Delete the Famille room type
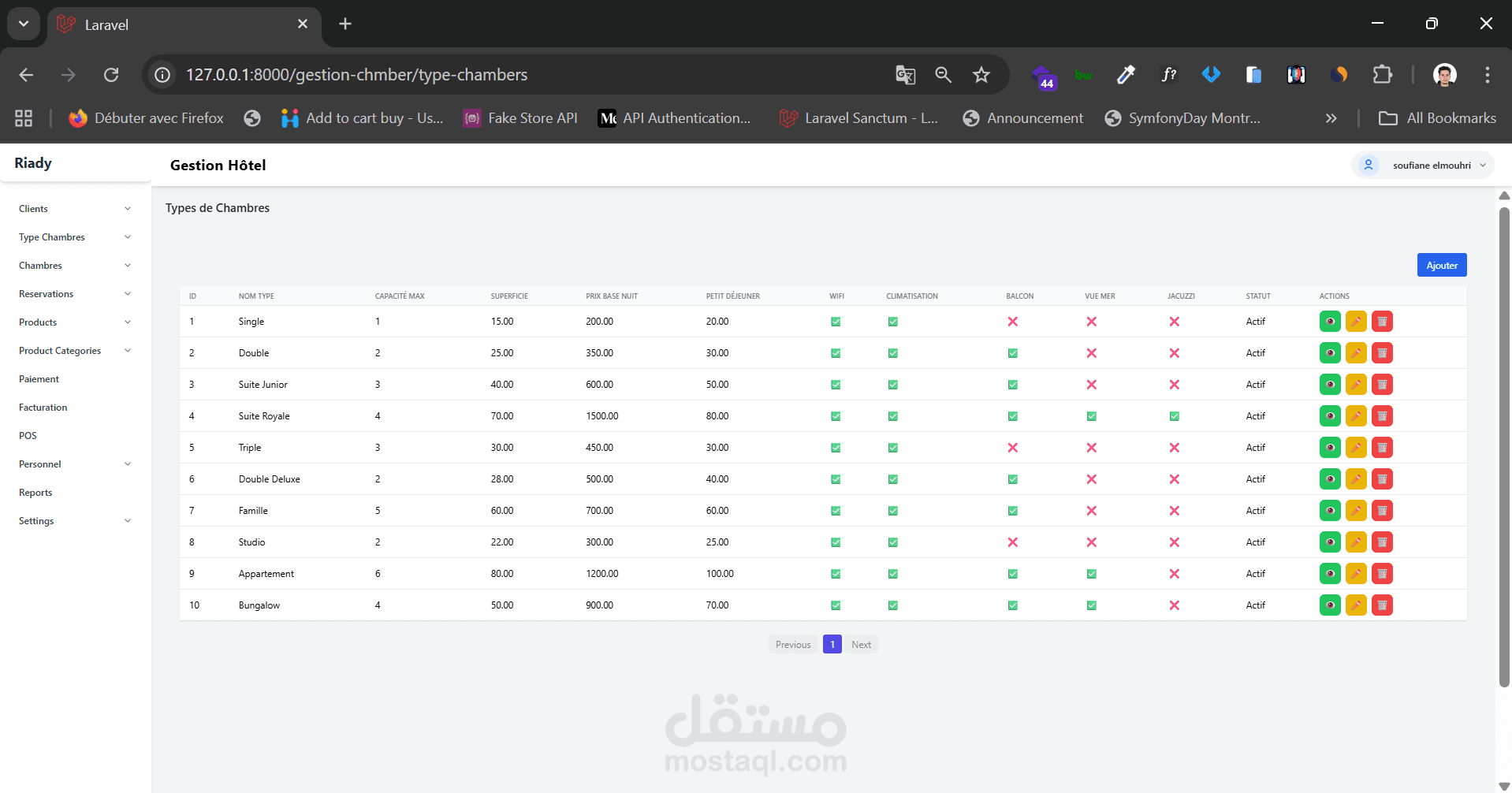Image resolution: width=1512 pixels, height=793 pixels. [1382, 511]
